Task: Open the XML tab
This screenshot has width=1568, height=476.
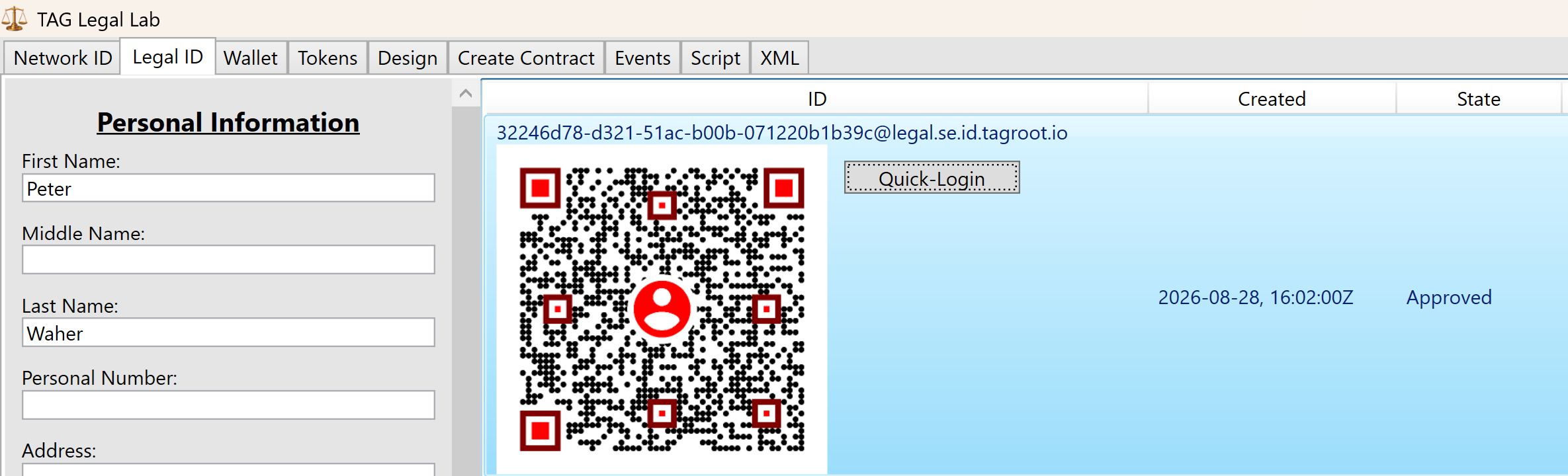Action: click(779, 58)
